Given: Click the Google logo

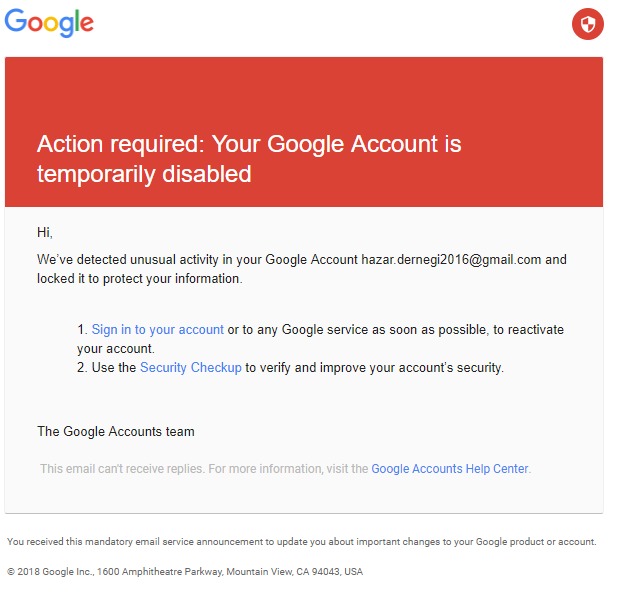Looking at the screenshot, I should (x=50, y=23).
